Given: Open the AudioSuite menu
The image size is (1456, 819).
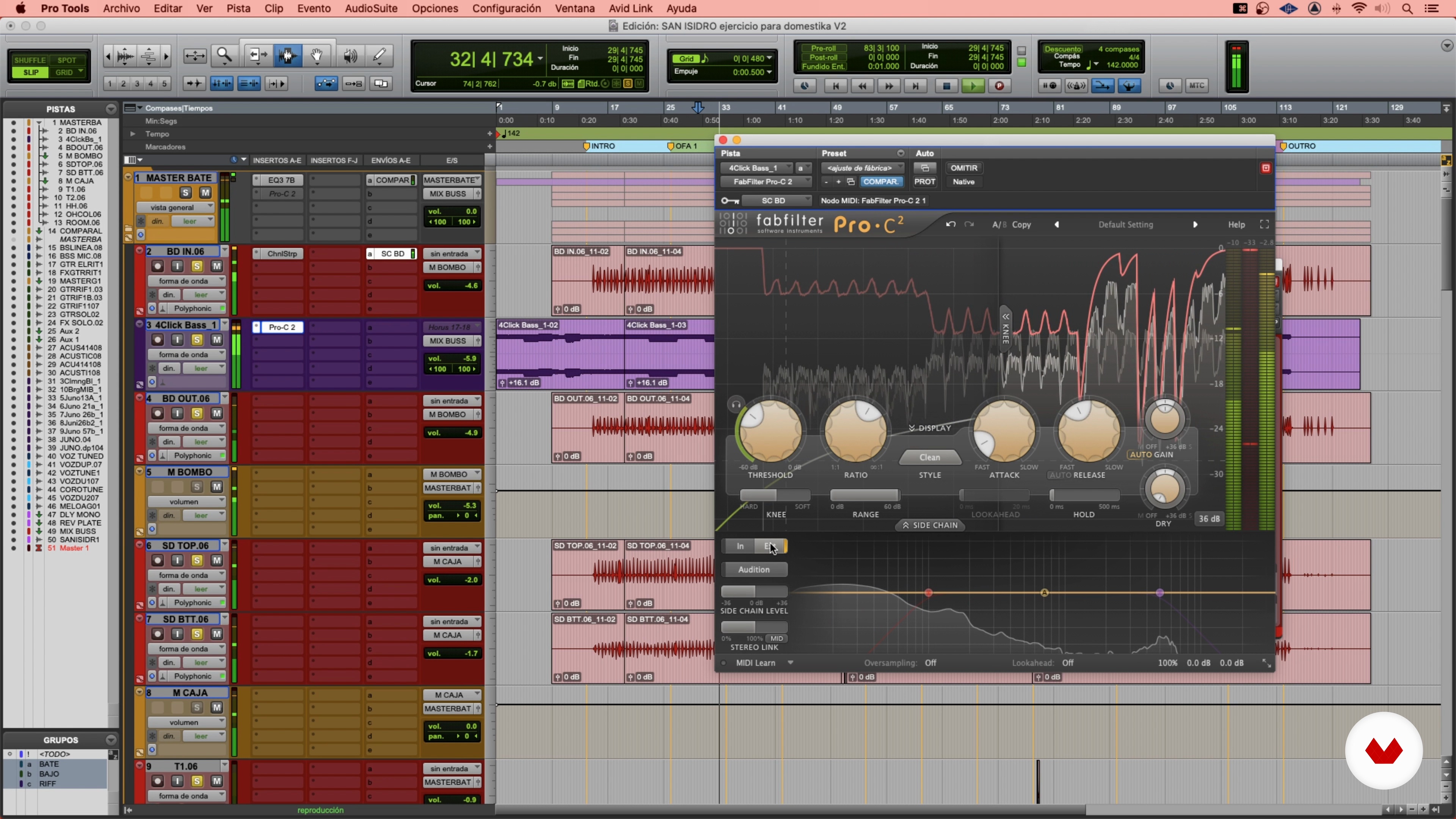Looking at the screenshot, I should tap(371, 8).
